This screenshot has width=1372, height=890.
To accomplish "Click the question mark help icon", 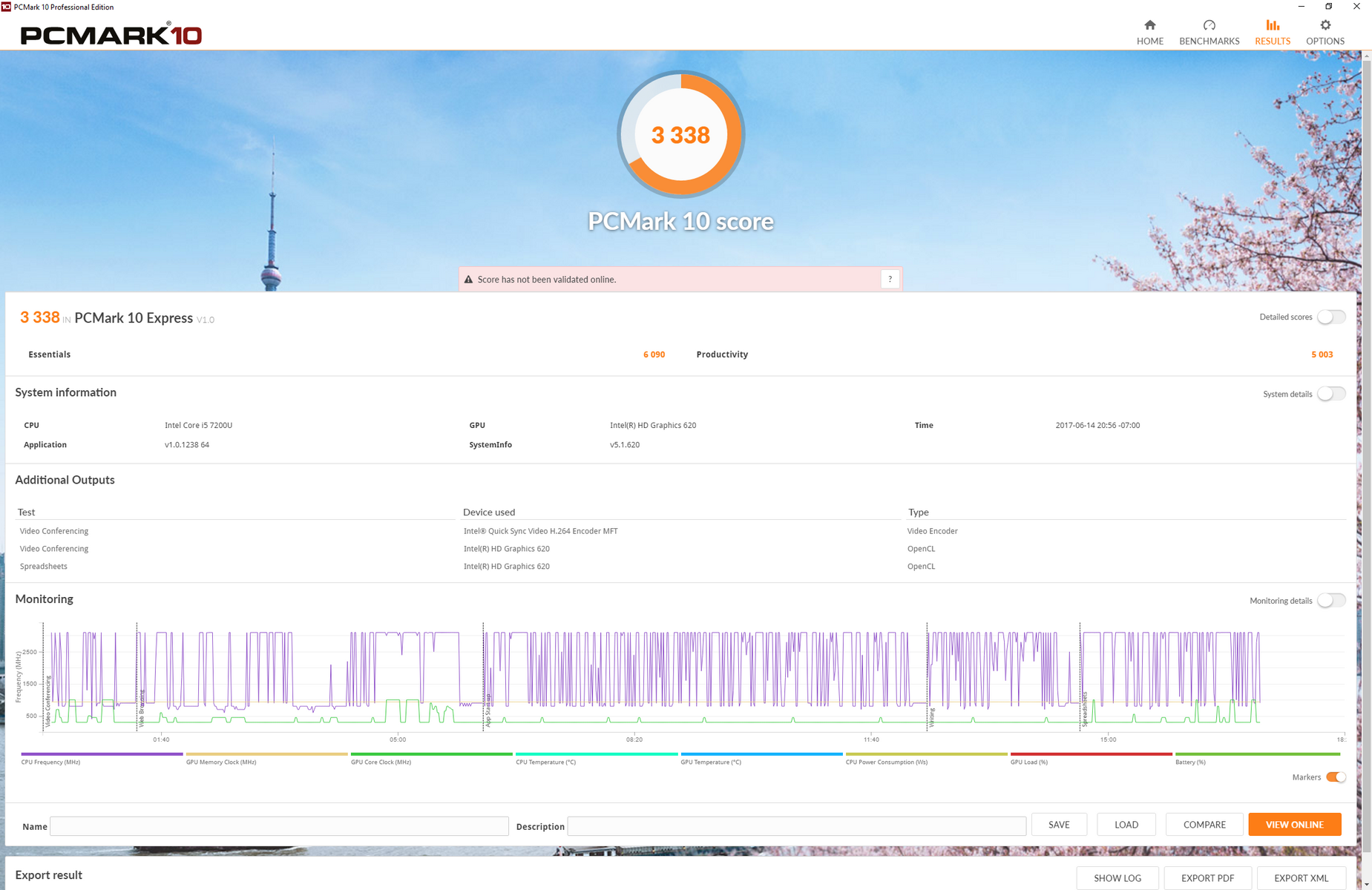I will [x=890, y=280].
